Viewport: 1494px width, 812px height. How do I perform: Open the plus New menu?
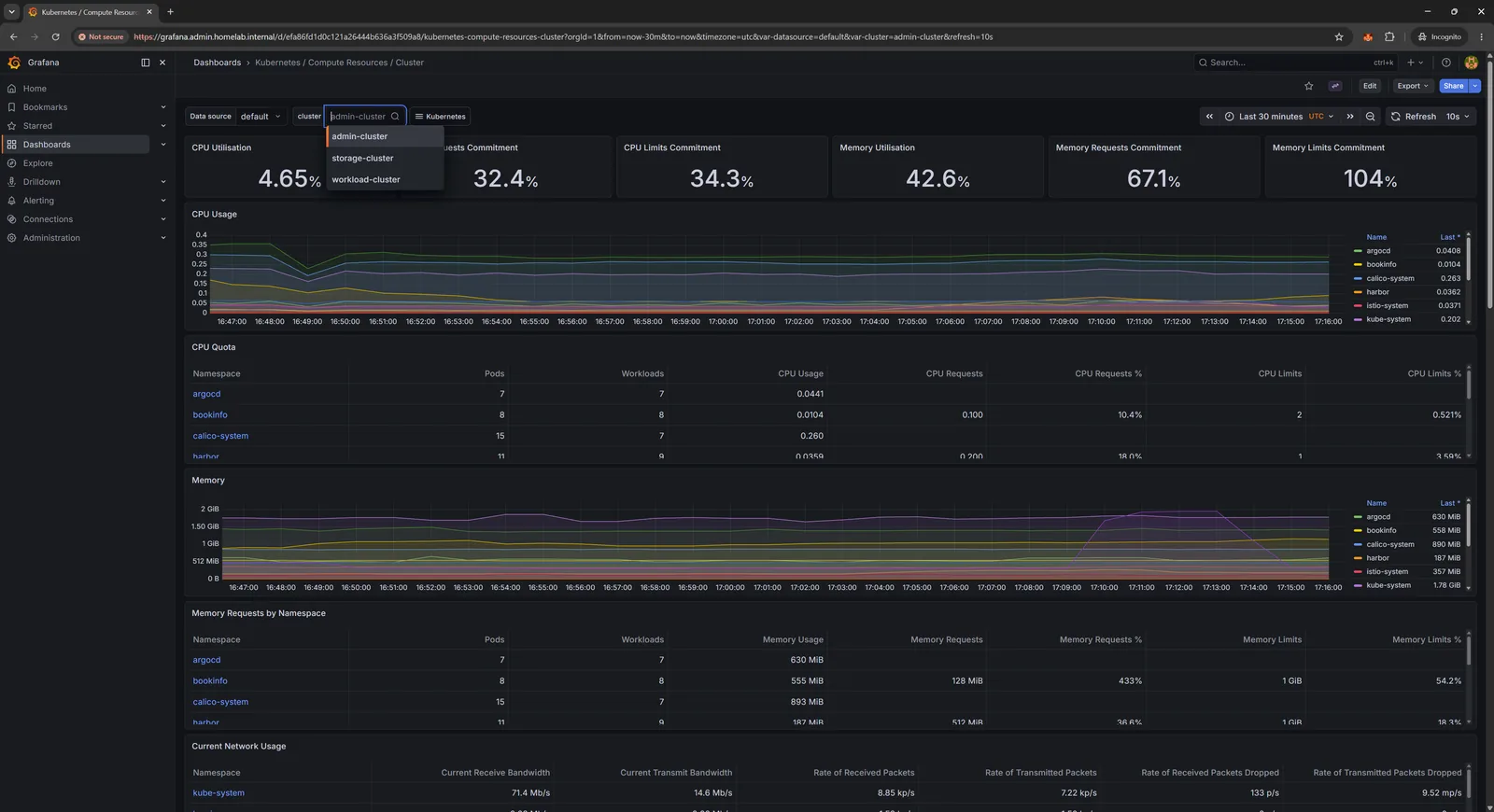pyautogui.click(x=1415, y=63)
